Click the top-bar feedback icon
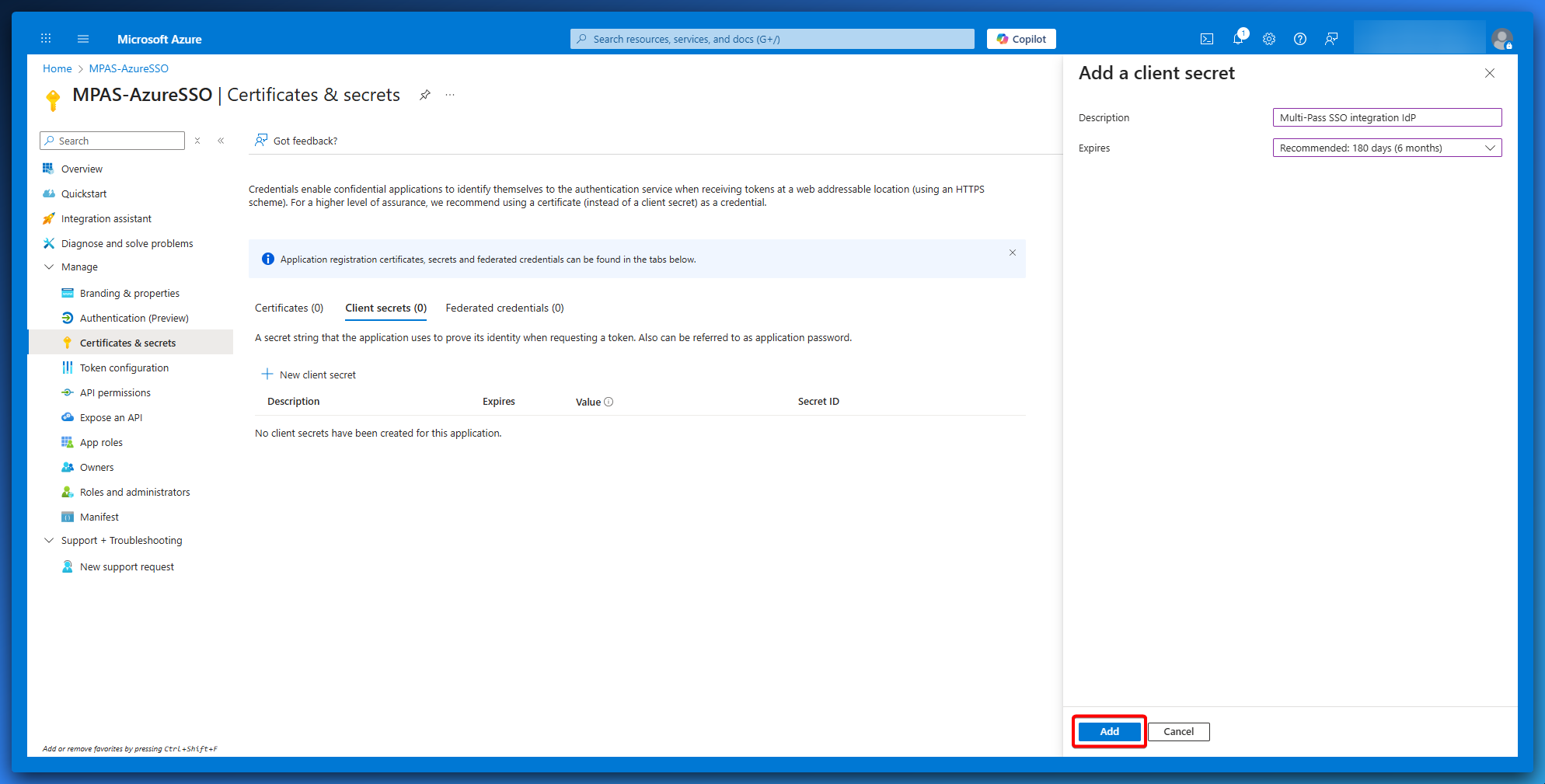The image size is (1545, 784). pyautogui.click(x=1331, y=39)
